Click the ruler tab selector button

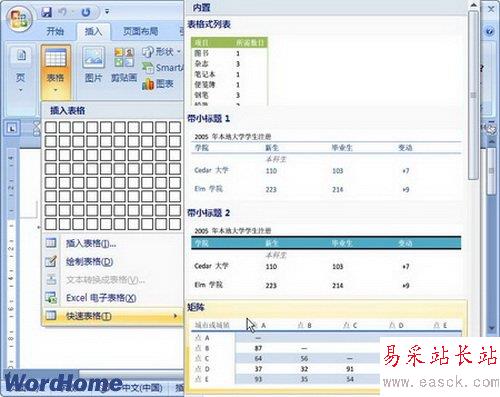[12, 128]
